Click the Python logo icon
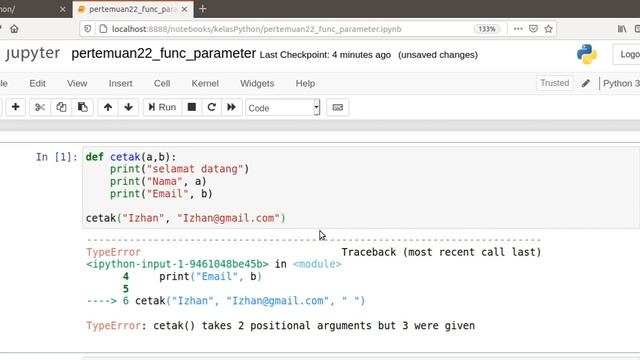This screenshot has width=640, height=360. click(x=587, y=54)
